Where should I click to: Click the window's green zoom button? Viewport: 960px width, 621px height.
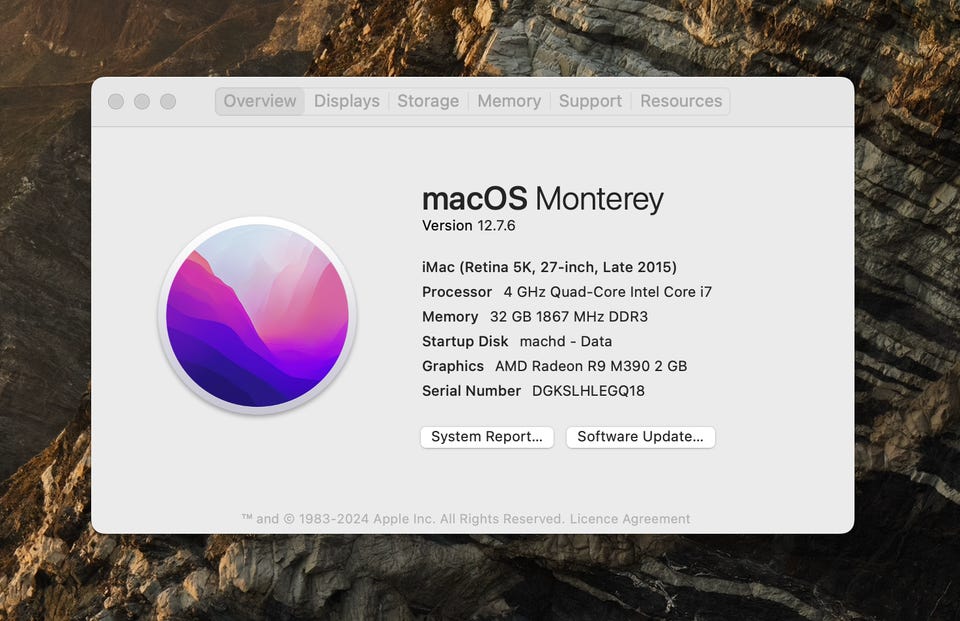click(168, 102)
